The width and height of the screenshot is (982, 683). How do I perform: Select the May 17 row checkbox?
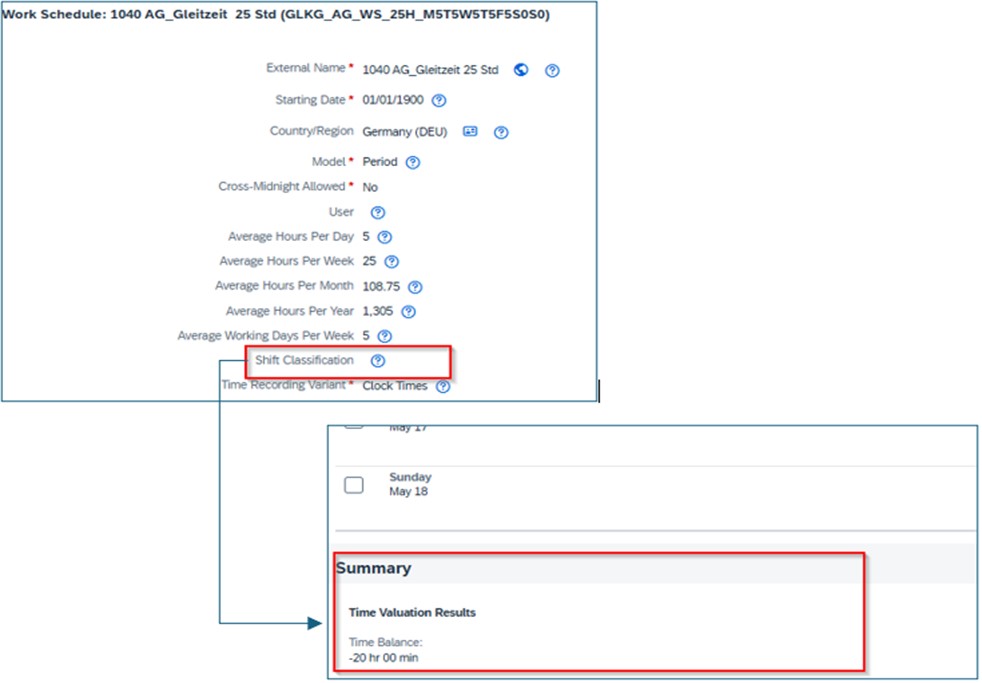pos(353,424)
